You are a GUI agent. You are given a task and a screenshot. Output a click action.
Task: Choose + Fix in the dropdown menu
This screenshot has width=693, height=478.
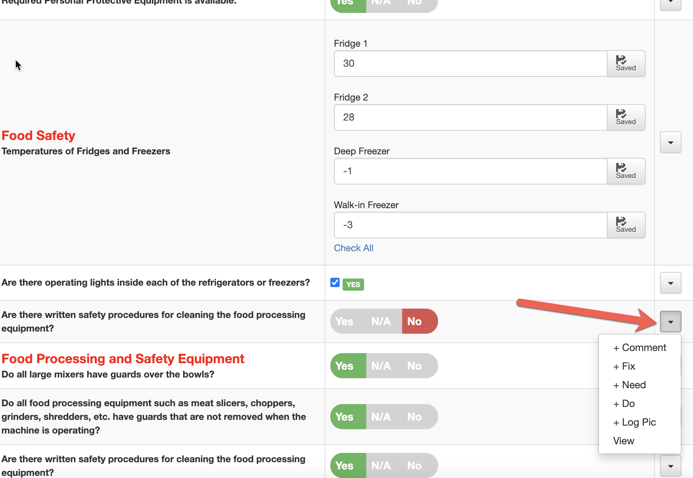click(624, 366)
